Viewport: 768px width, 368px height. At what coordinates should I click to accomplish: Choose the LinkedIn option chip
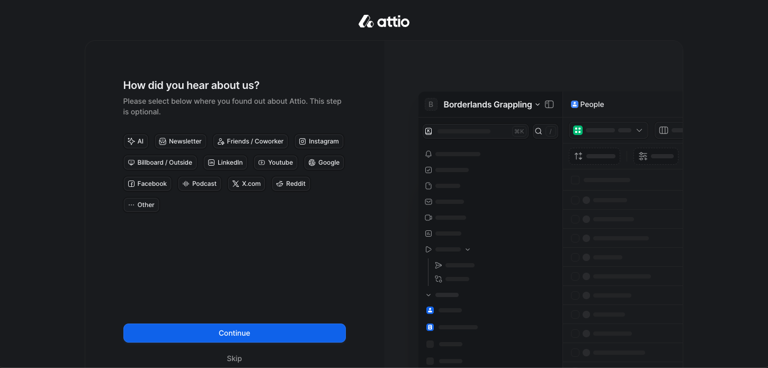(x=225, y=163)
